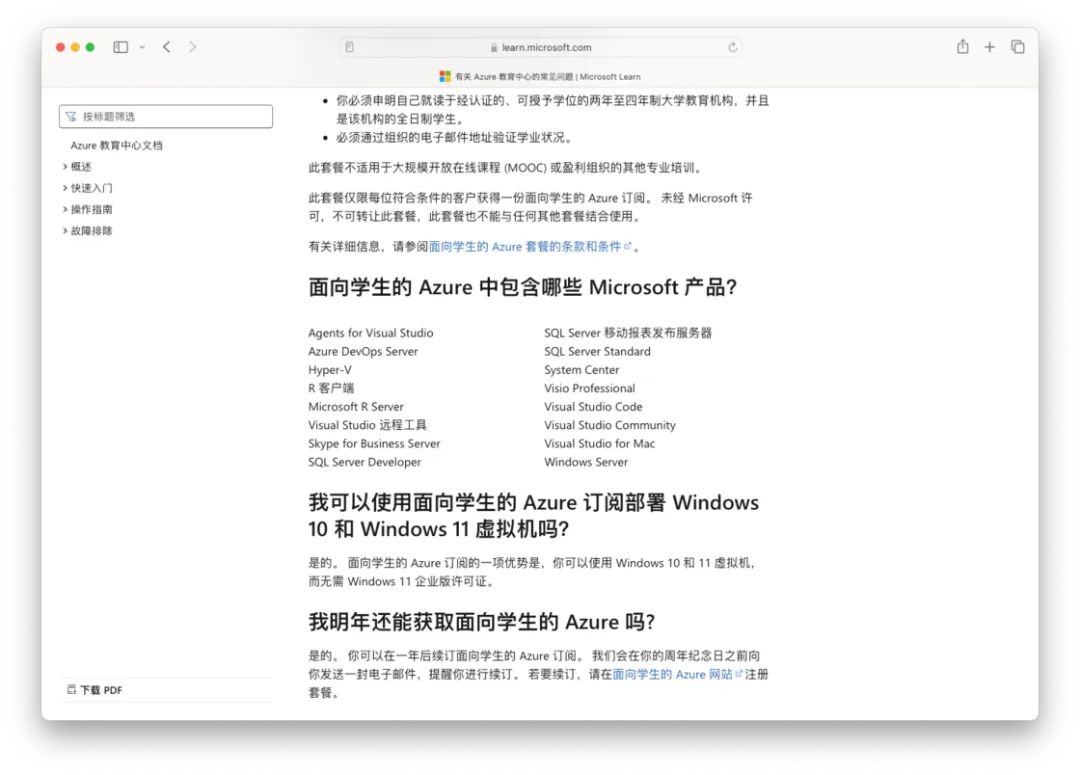Click the 按标题筛选 filter field

click(166, 116)
